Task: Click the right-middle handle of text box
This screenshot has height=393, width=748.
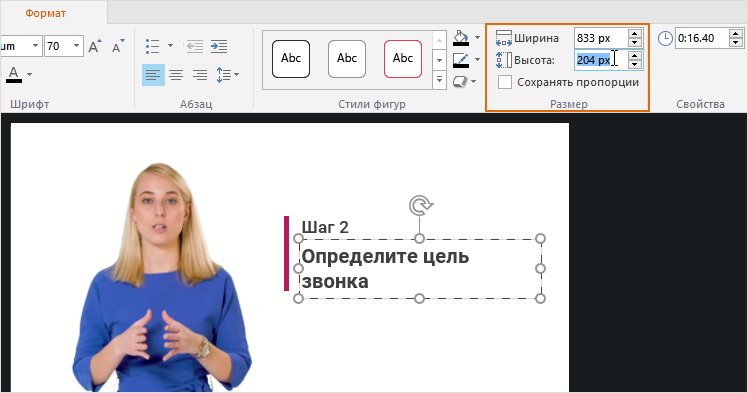Action: point(540,269)
